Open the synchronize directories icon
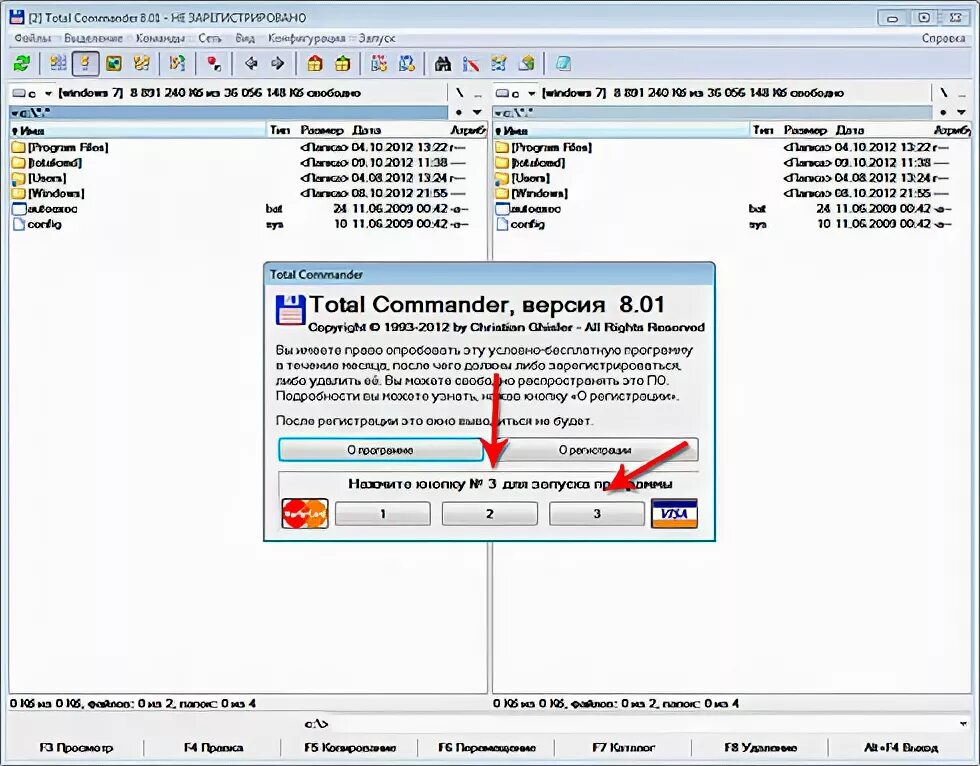 499,63
